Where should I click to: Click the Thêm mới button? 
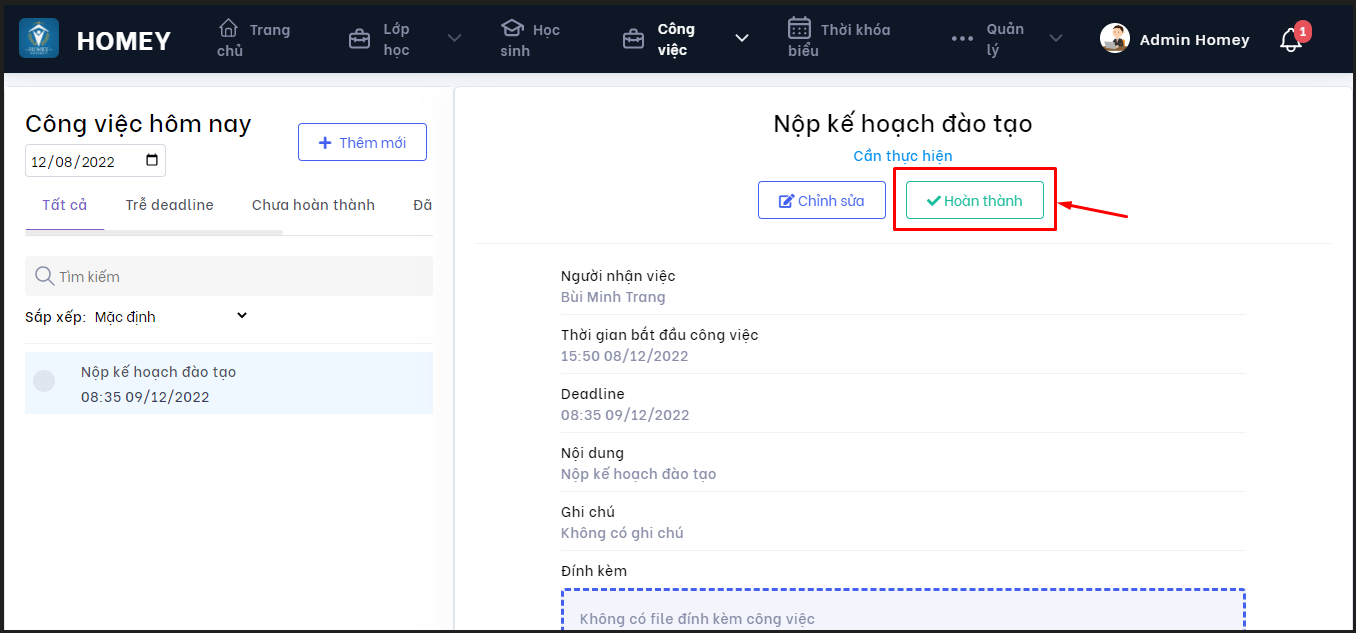pyautogui.click(x=362, y=142)
